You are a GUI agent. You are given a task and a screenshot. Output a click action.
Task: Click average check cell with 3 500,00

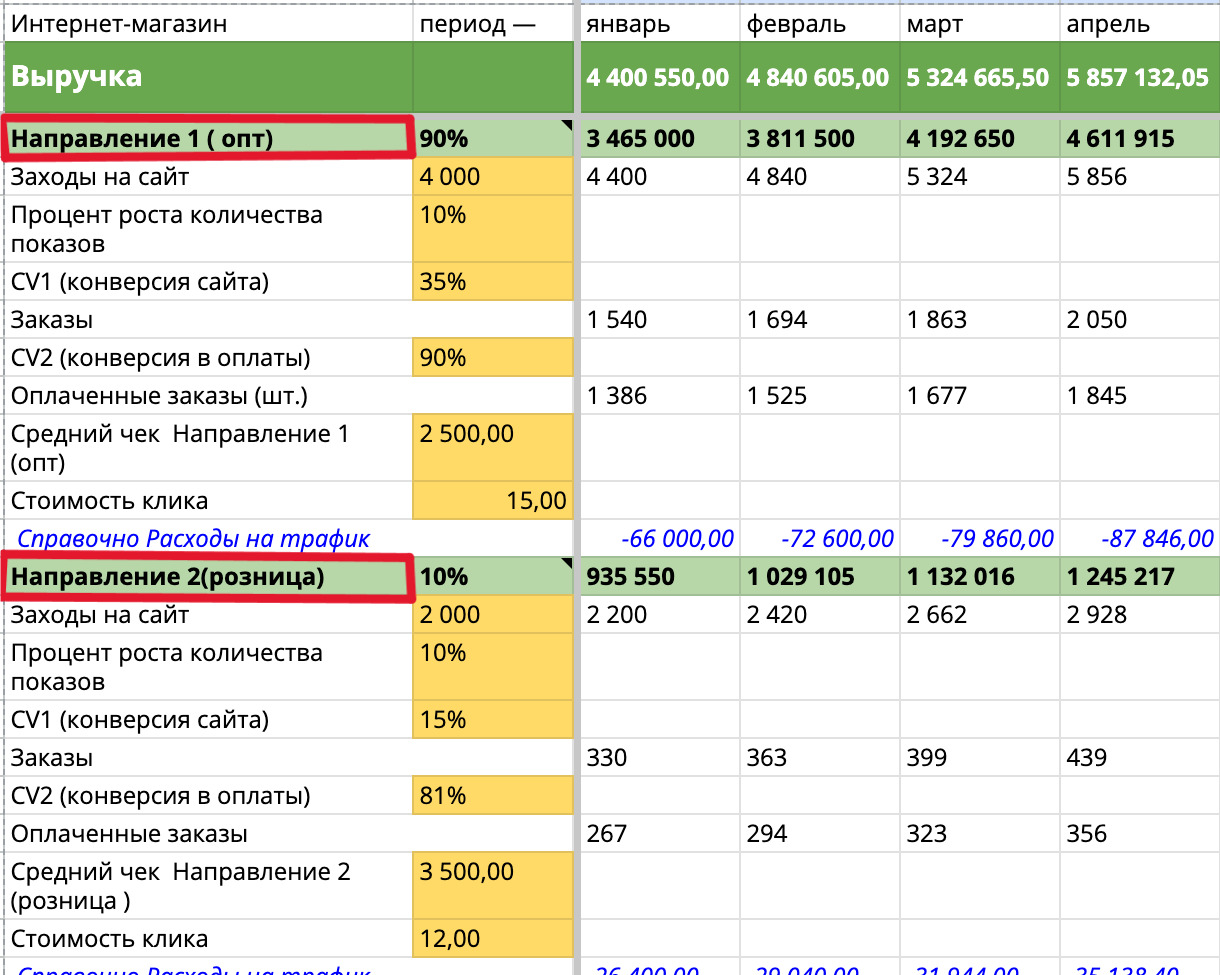tap(492, 886)
